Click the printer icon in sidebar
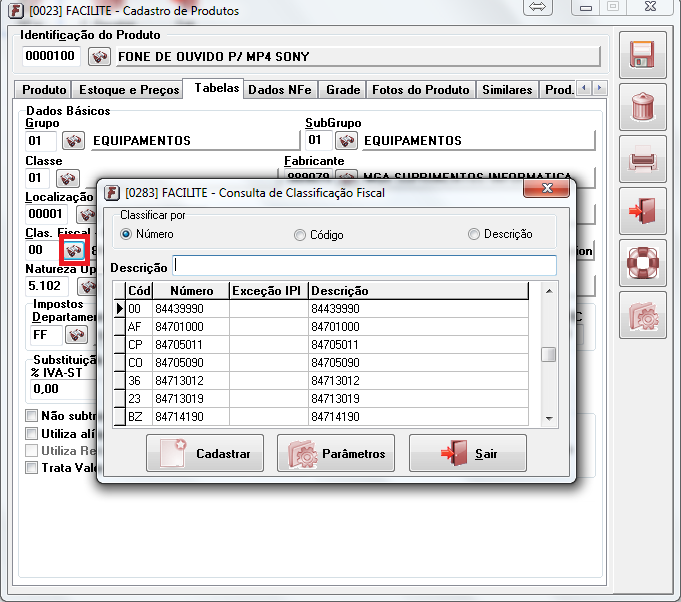Screen dimensions: 681x602 tap(642, 160)
